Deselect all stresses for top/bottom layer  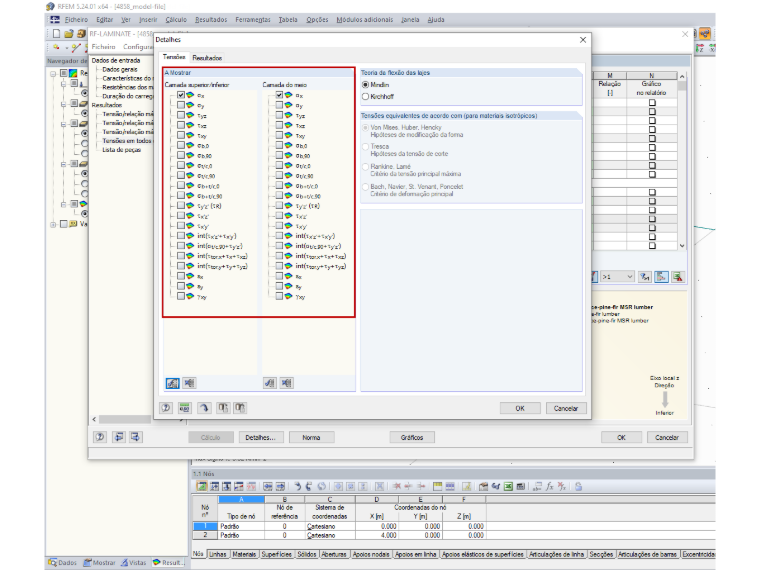pyautogui.click(x=189, y=383)
